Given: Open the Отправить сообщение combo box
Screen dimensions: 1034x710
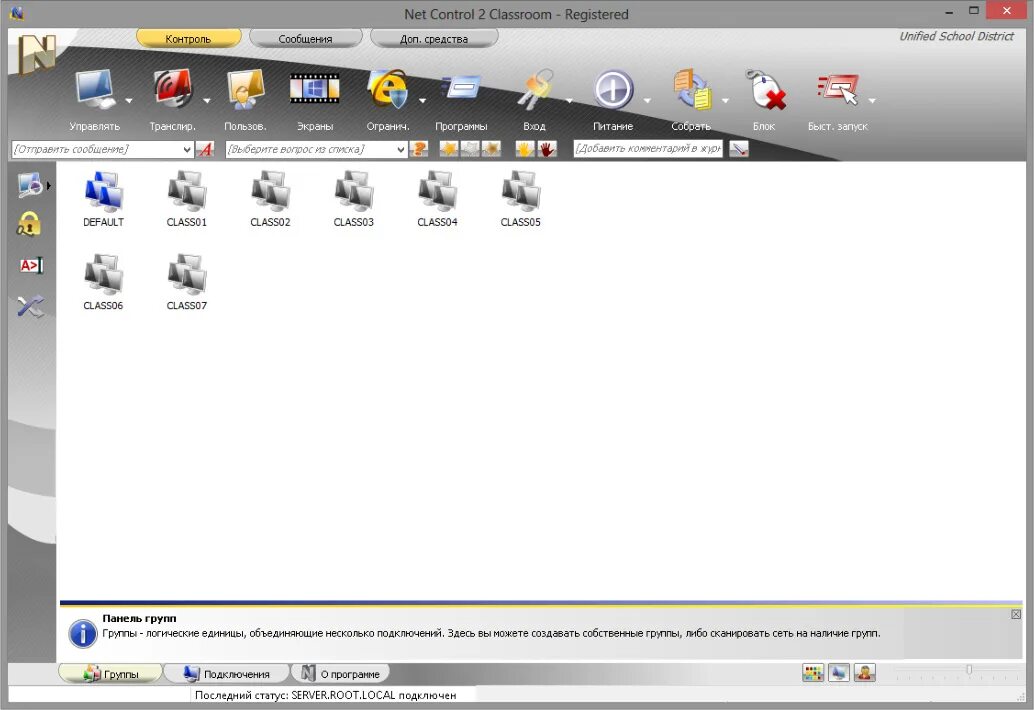Looking at the screenshot, I should 102,150.
